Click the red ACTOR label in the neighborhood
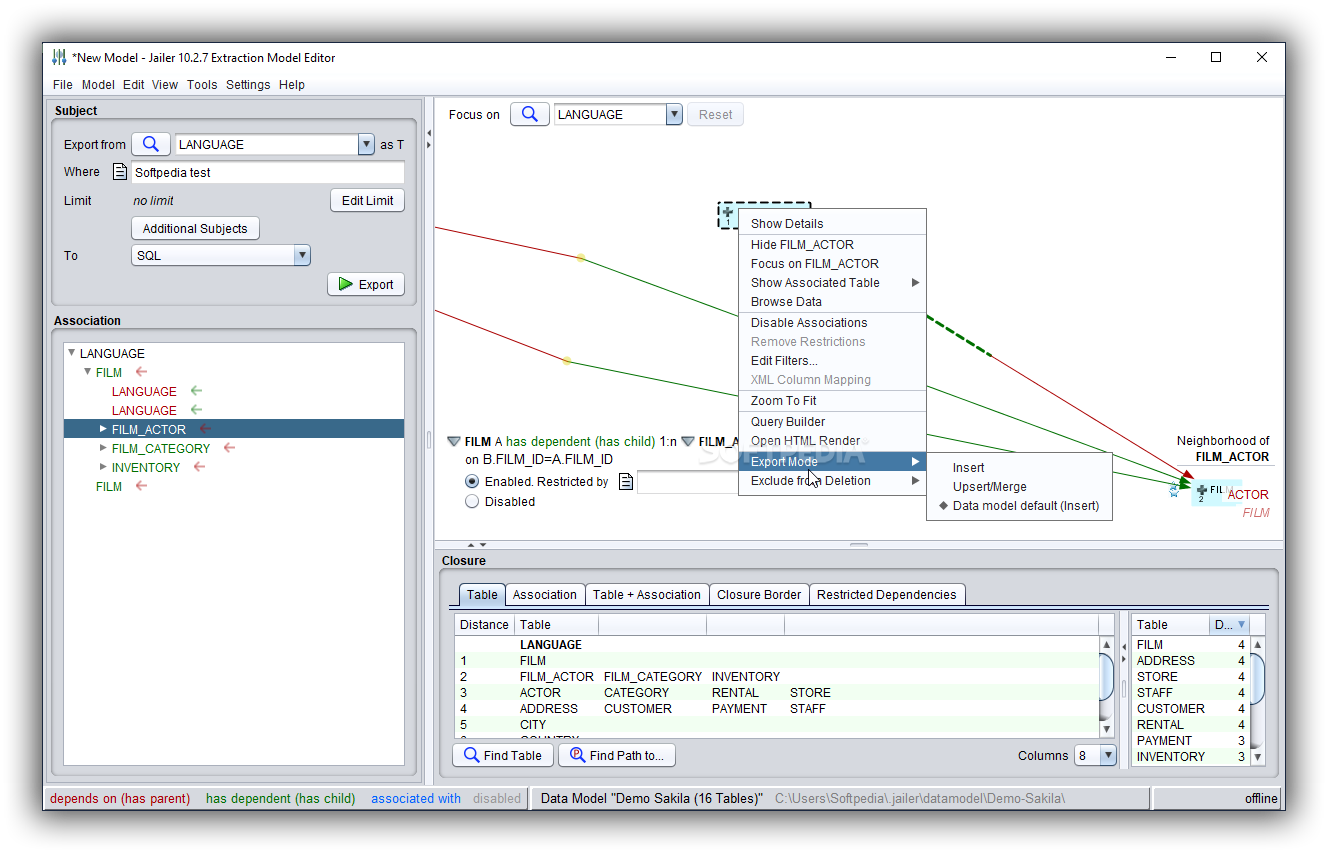The width and height of the screenshot is (1328, 853). coord(1247,494)
